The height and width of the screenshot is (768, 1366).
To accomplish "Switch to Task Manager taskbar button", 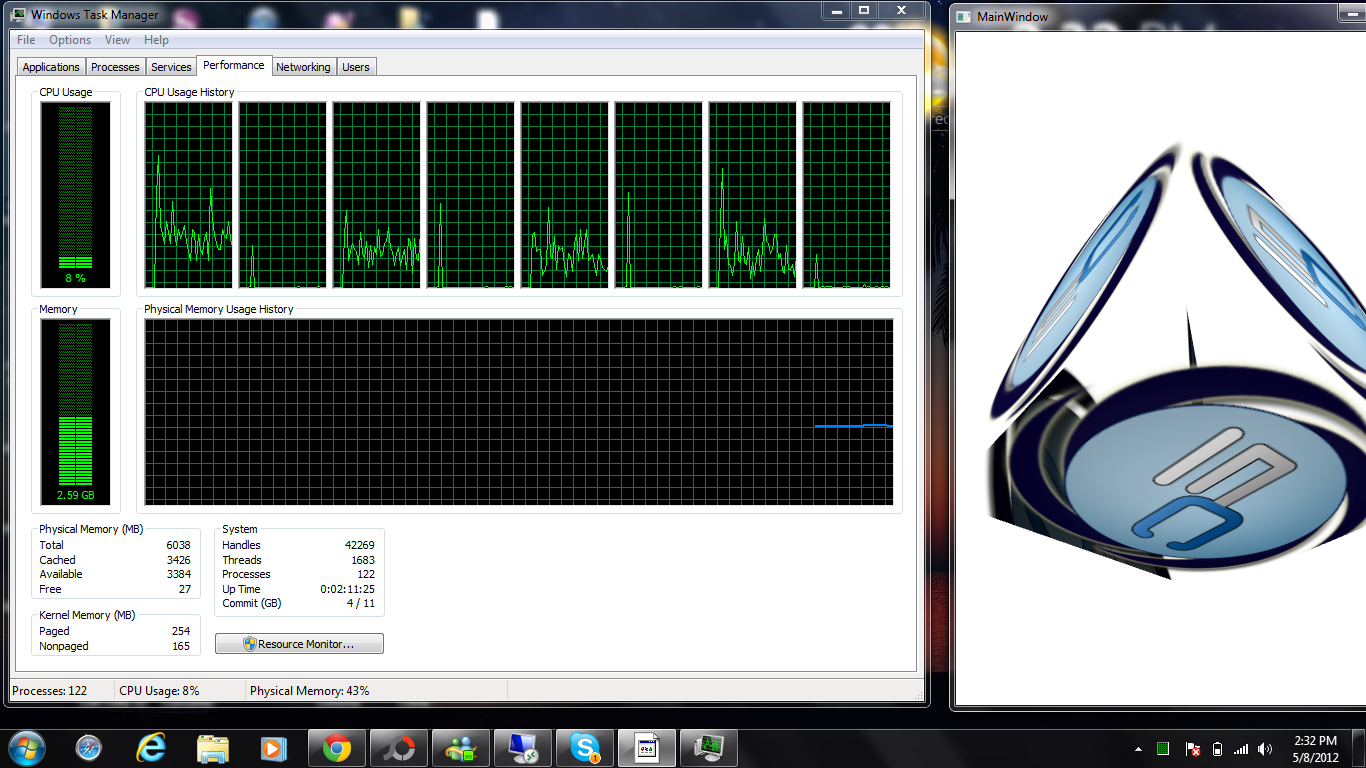I will tap(709, 747).
